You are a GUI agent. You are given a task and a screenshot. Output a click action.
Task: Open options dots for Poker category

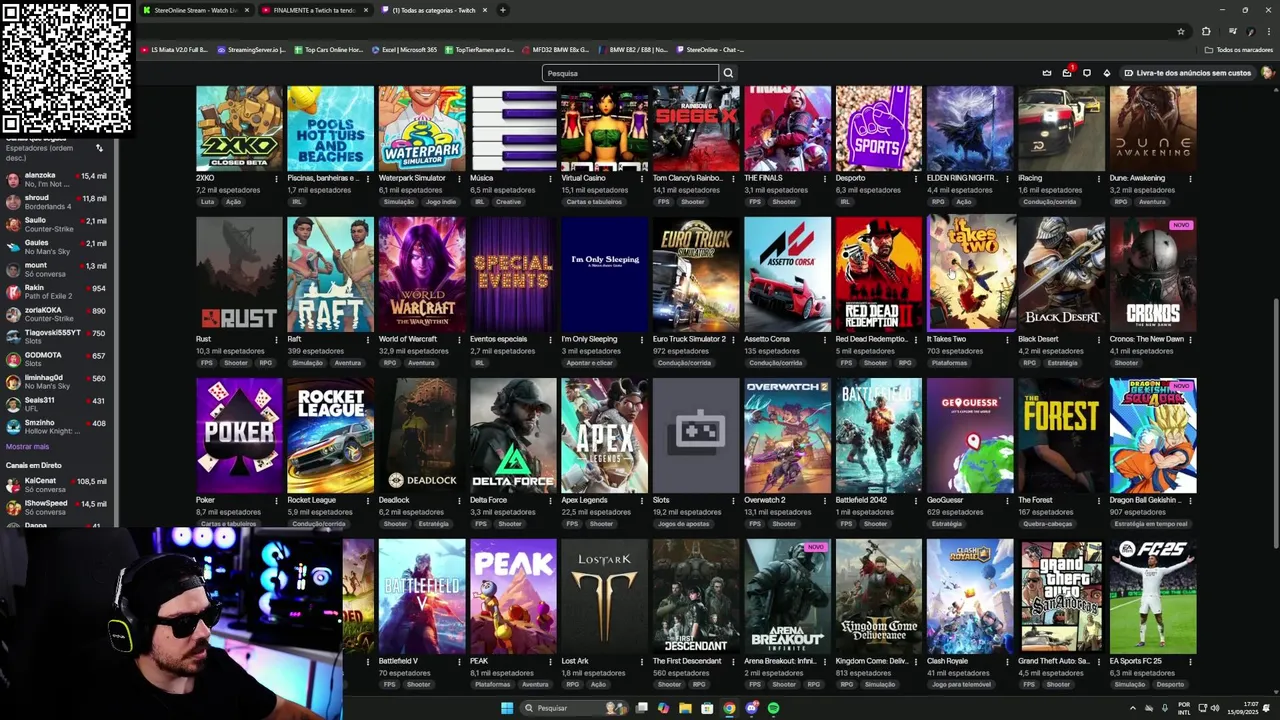(x=277, y=501)
